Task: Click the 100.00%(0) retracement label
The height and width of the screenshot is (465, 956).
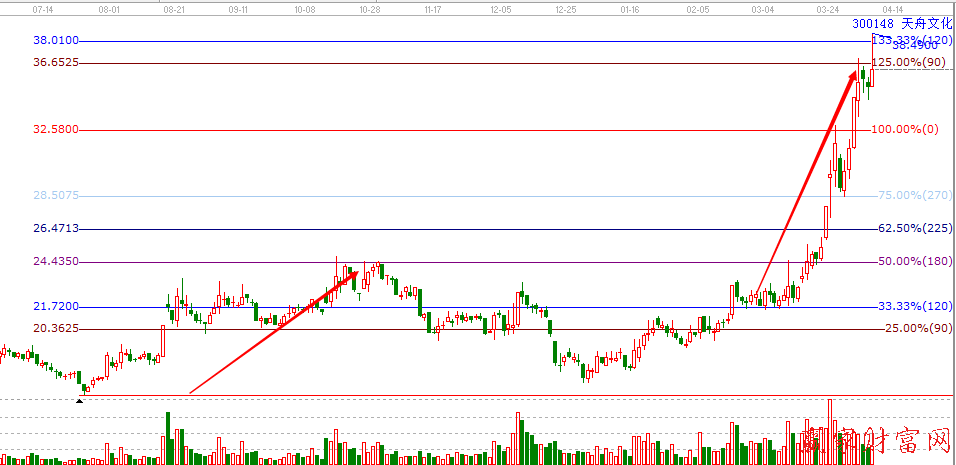Action: click(907, 129)
